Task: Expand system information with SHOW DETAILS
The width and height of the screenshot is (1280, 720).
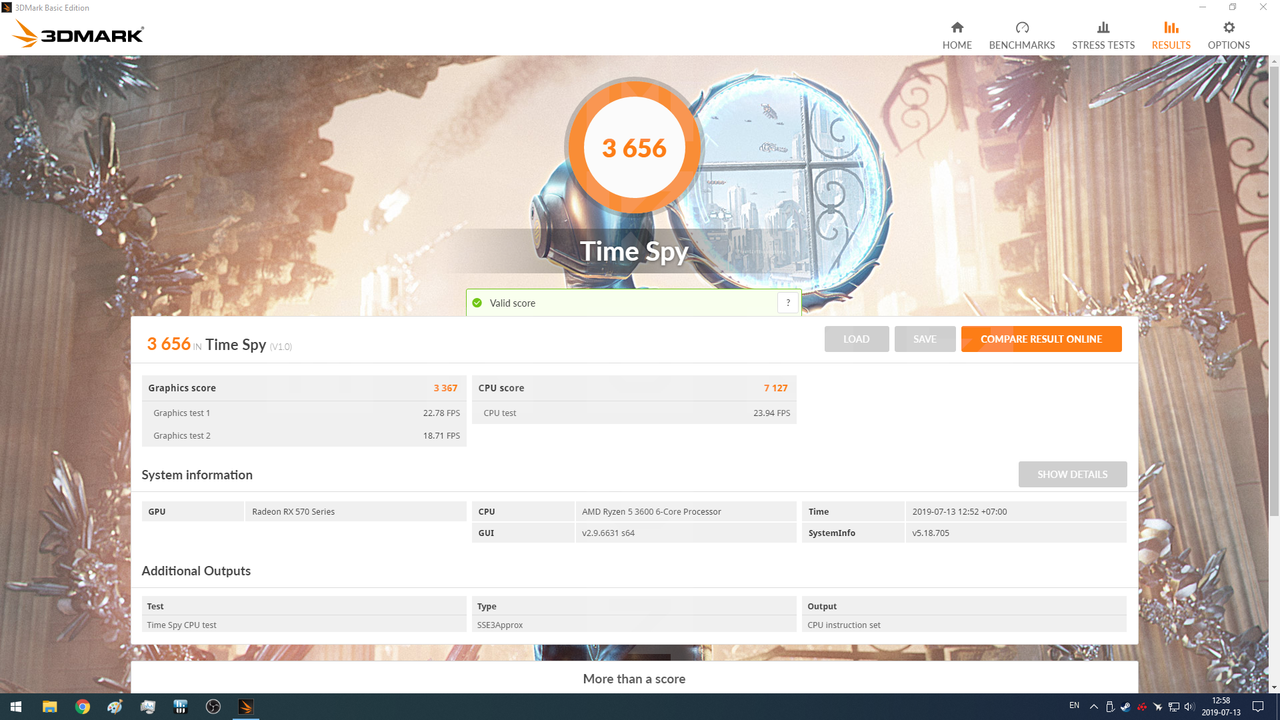Action: click(1072, 474)
